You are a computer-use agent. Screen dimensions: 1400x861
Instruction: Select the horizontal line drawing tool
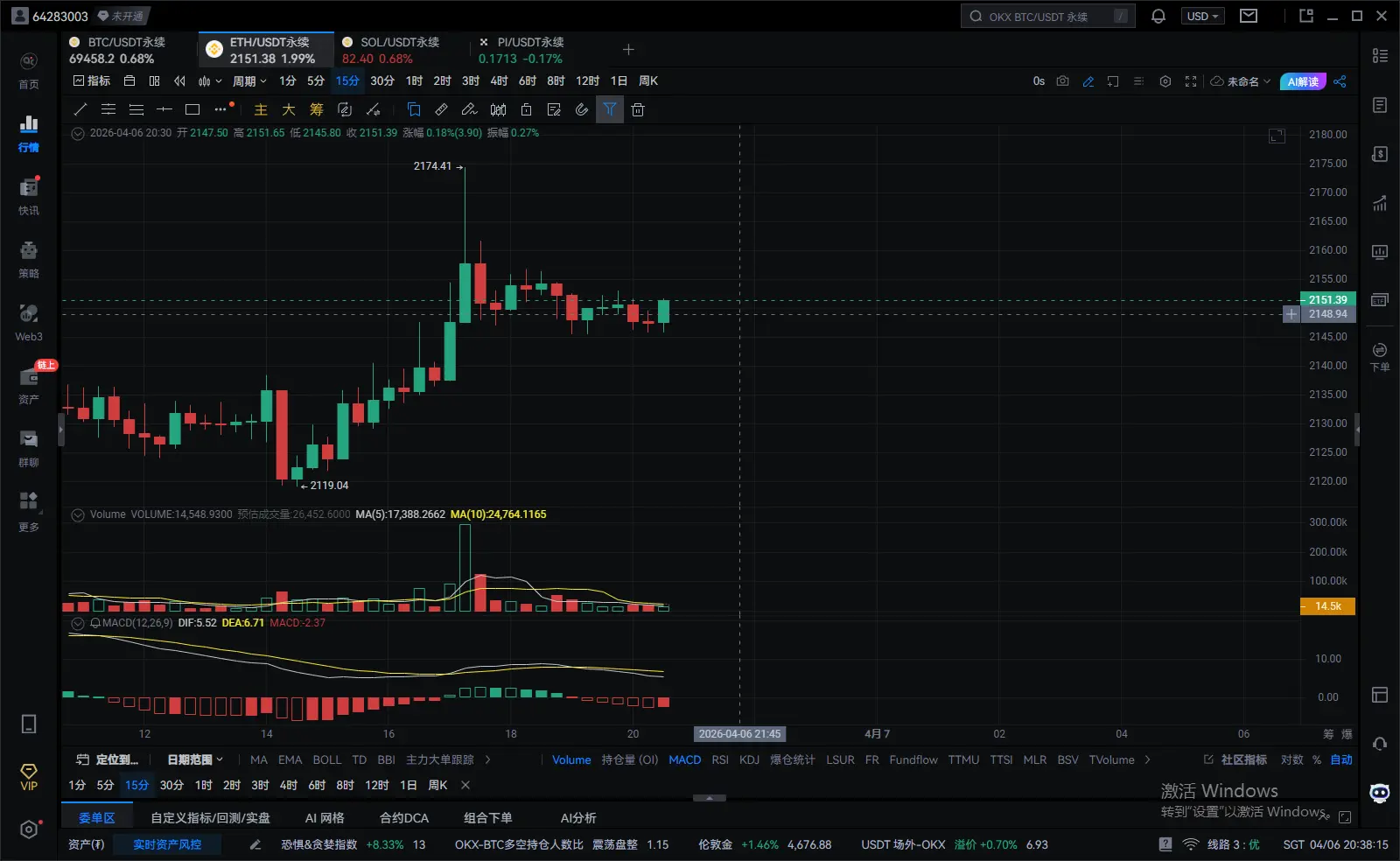164,109
